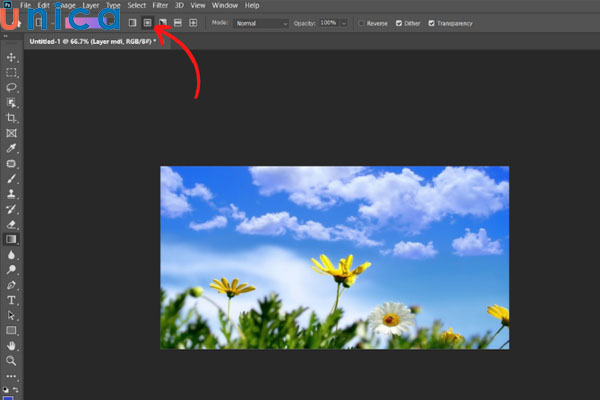
Task: Enable the Reverse checkbox
Action: coord(360,21)
